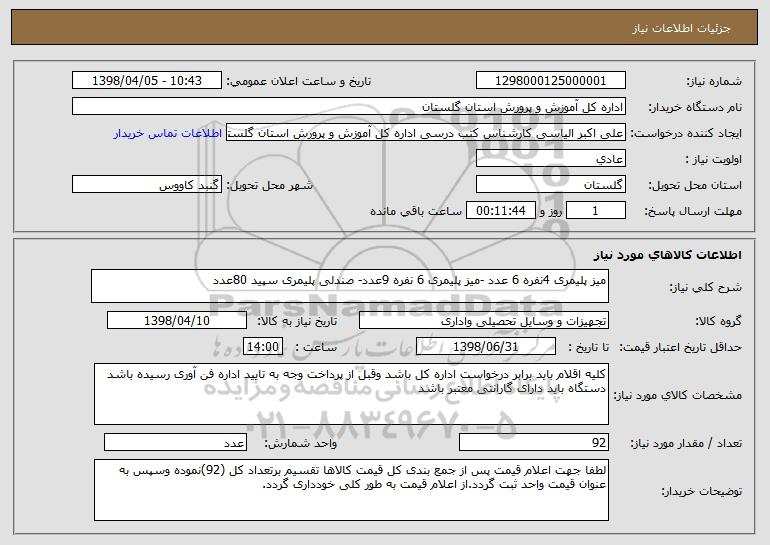This screenshot has height=545, width=770.
Task: Click the goods group field تجهیزات و وسایل
Action: 484,320
